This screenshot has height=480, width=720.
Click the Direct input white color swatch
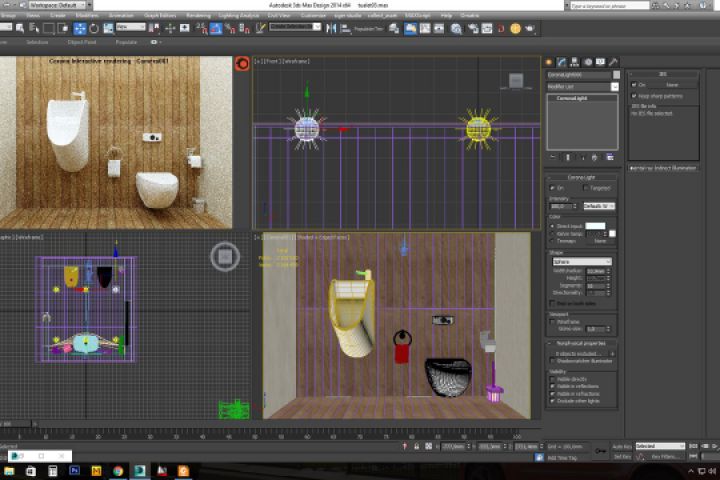[595, 227]
